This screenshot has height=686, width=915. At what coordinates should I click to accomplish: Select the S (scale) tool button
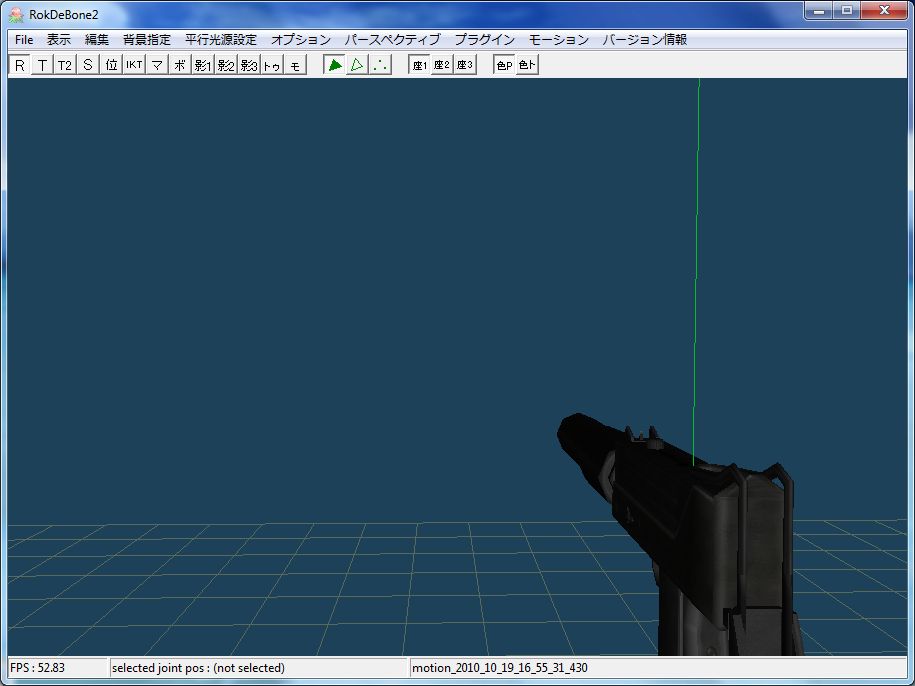tap(88, 65)
